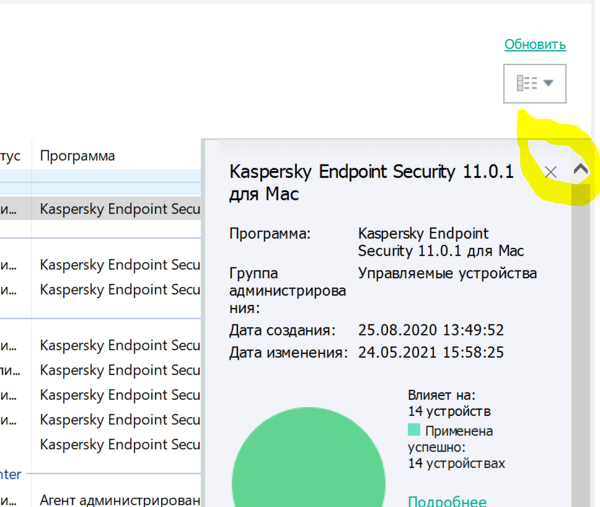Select the Агент администрирования policy row
Image resolution: width=600 pixels, height=507 pixels.
120,499
